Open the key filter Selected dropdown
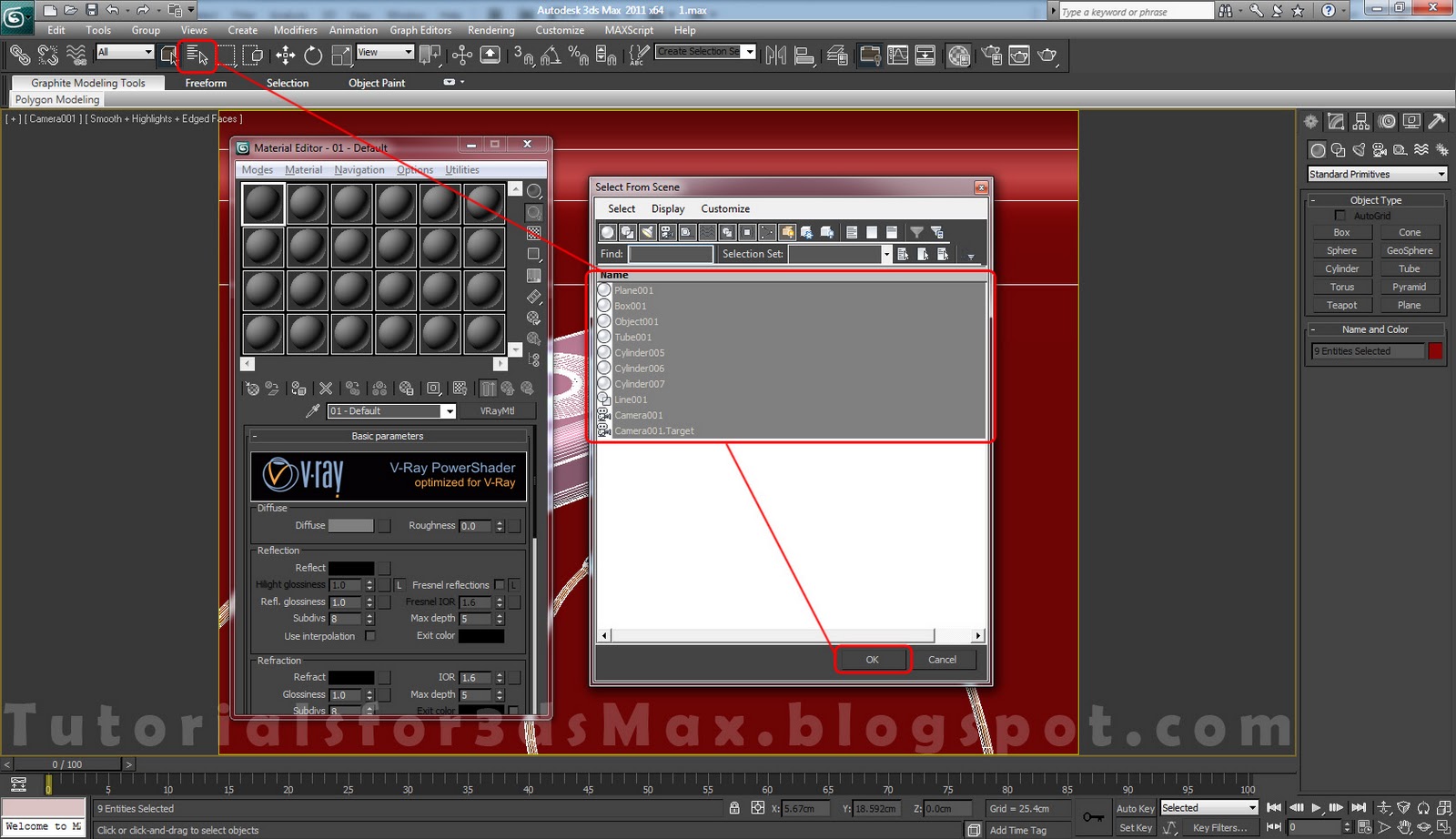This screenshot has height=839, width=1456. (1209, 808)
